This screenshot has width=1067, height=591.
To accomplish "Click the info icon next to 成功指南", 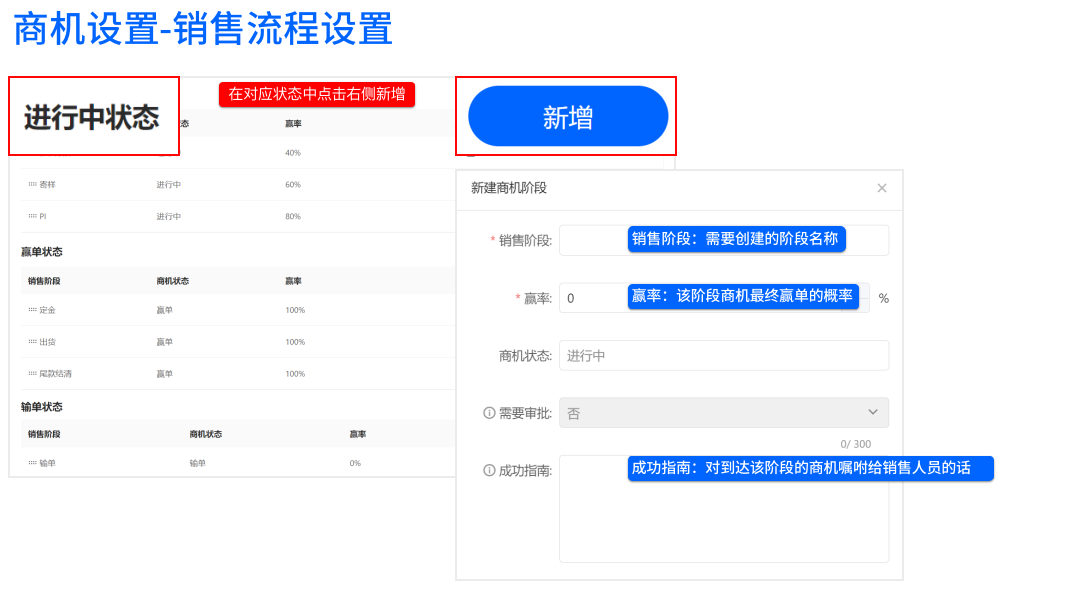I will (x=489, y=470).
